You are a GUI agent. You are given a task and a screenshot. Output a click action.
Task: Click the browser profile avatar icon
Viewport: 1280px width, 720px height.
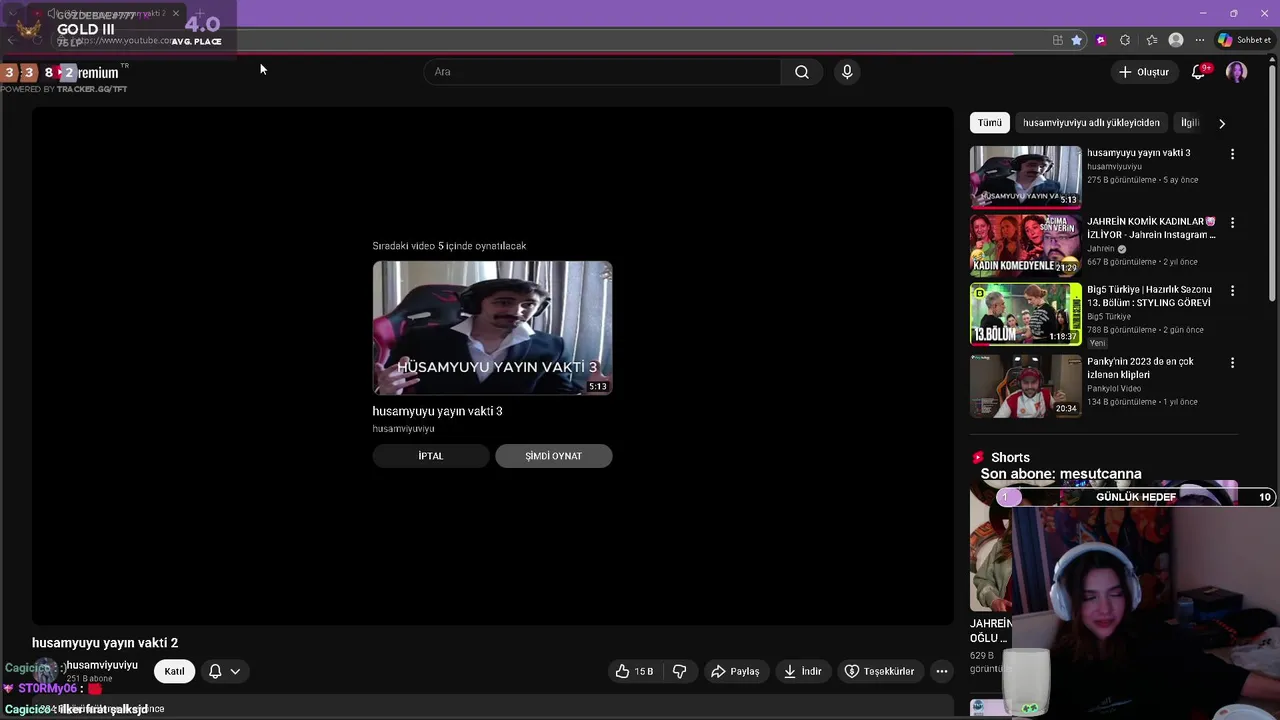(1176, 40)
